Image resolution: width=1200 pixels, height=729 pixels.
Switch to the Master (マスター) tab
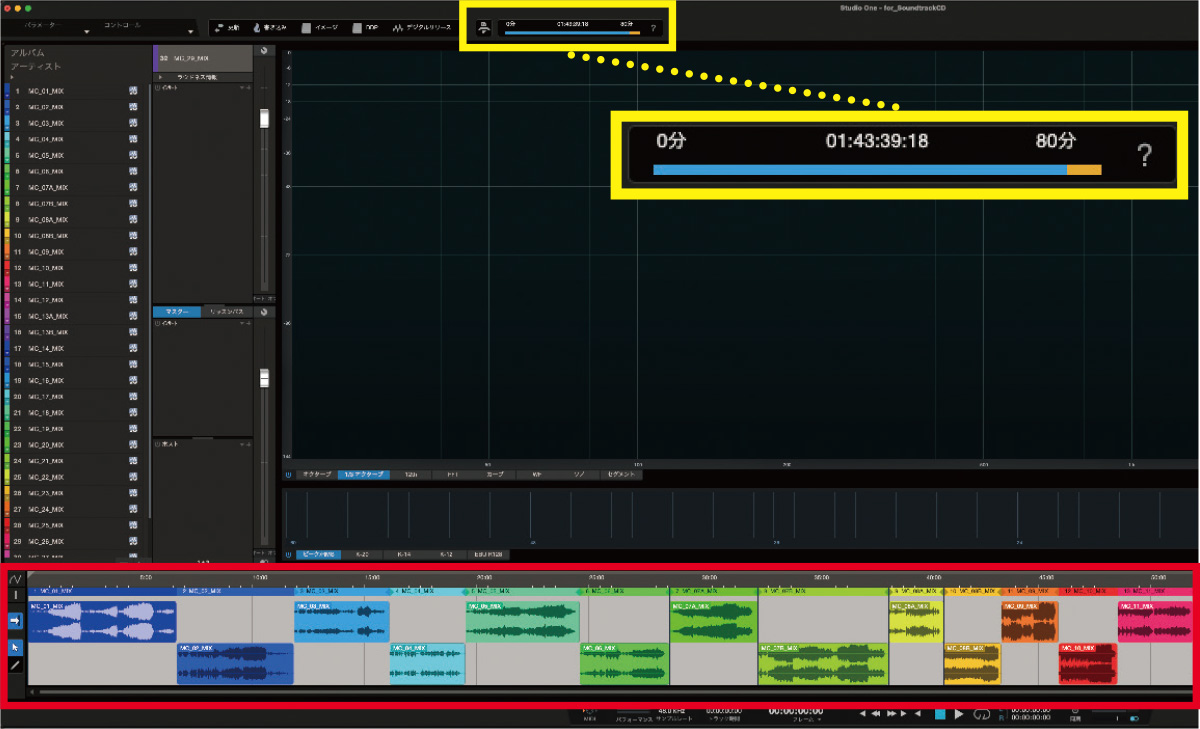point(177,312)
